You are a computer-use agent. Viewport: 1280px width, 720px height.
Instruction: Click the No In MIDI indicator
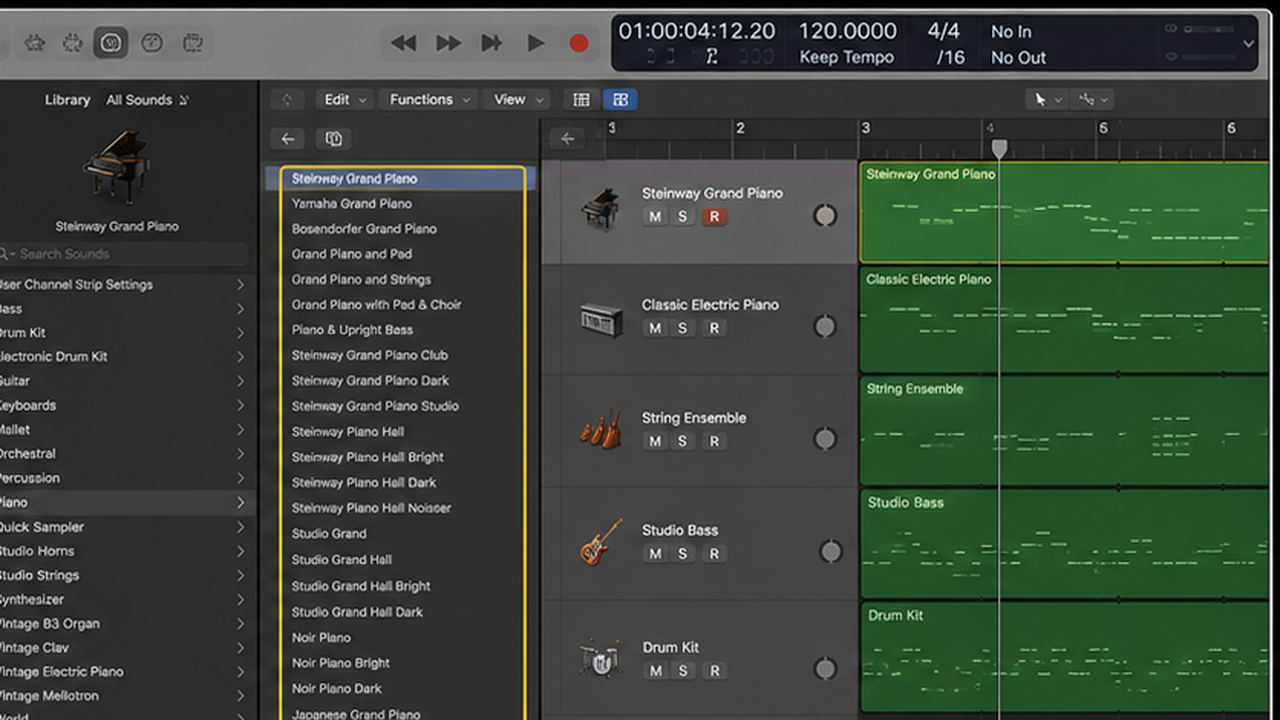coord(1011,32)
